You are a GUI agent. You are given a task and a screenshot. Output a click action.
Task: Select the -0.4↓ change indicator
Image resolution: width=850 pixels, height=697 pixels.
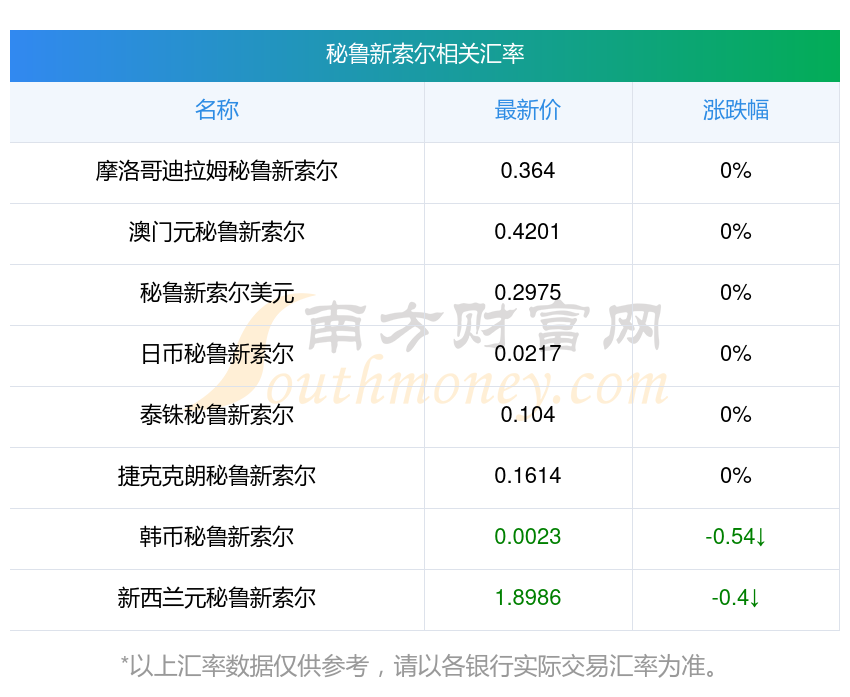736,598
